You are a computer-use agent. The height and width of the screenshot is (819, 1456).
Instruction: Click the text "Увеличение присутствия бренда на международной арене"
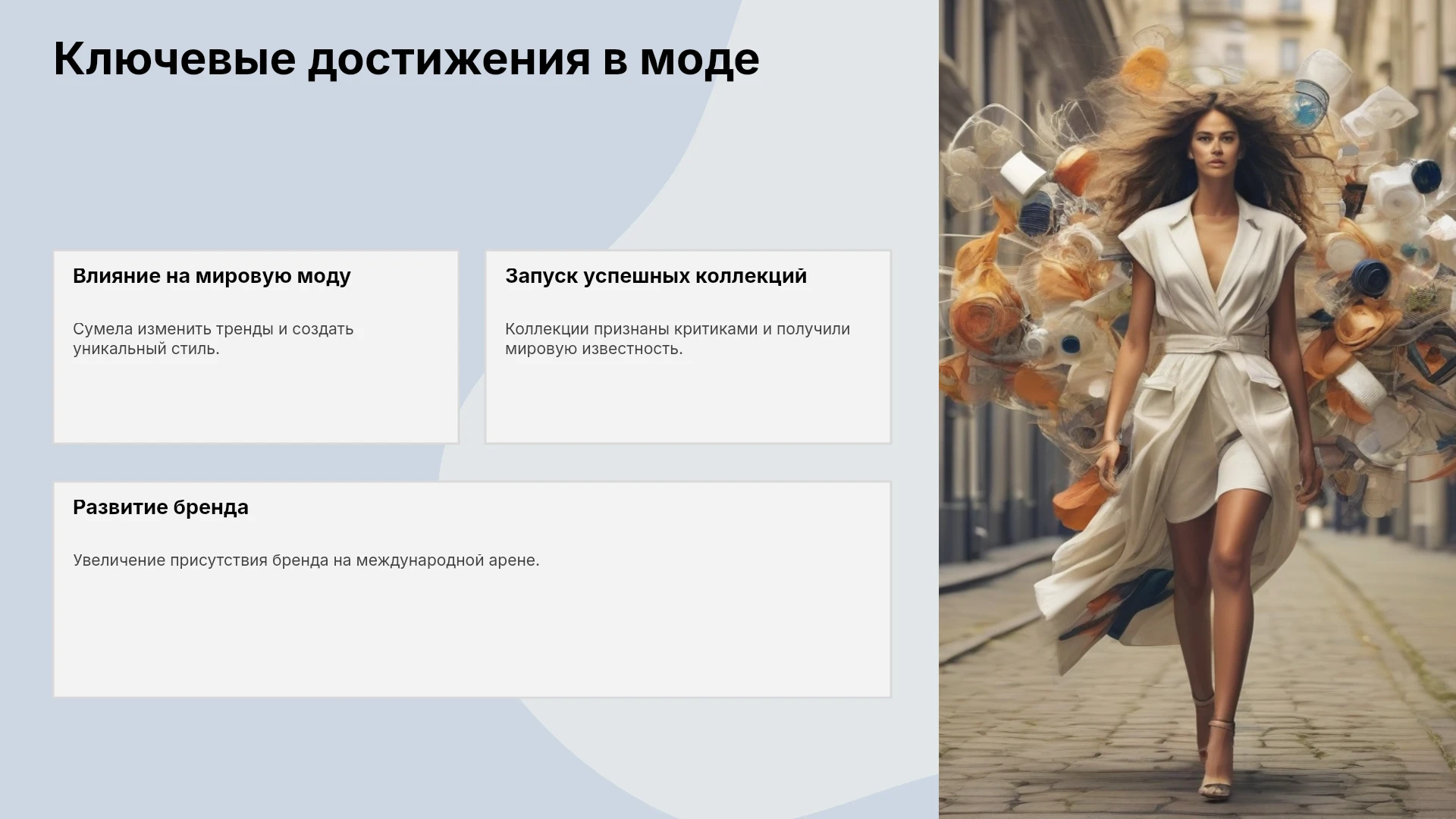click(x=306, y=560)
